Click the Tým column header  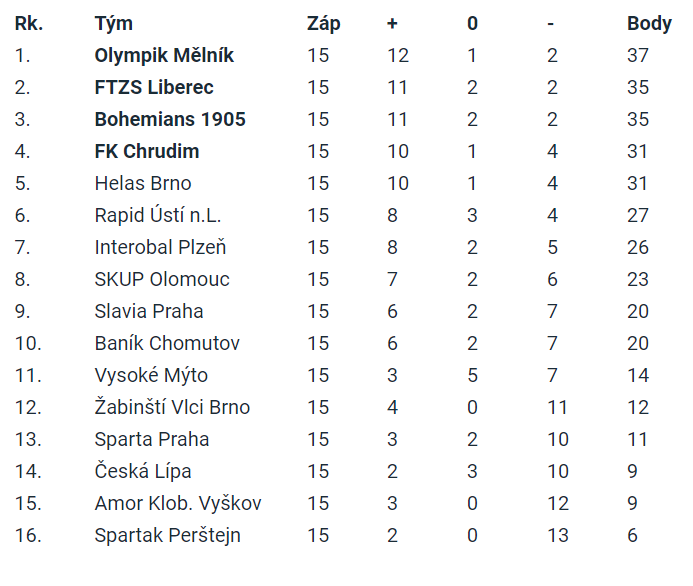[114, 24]
